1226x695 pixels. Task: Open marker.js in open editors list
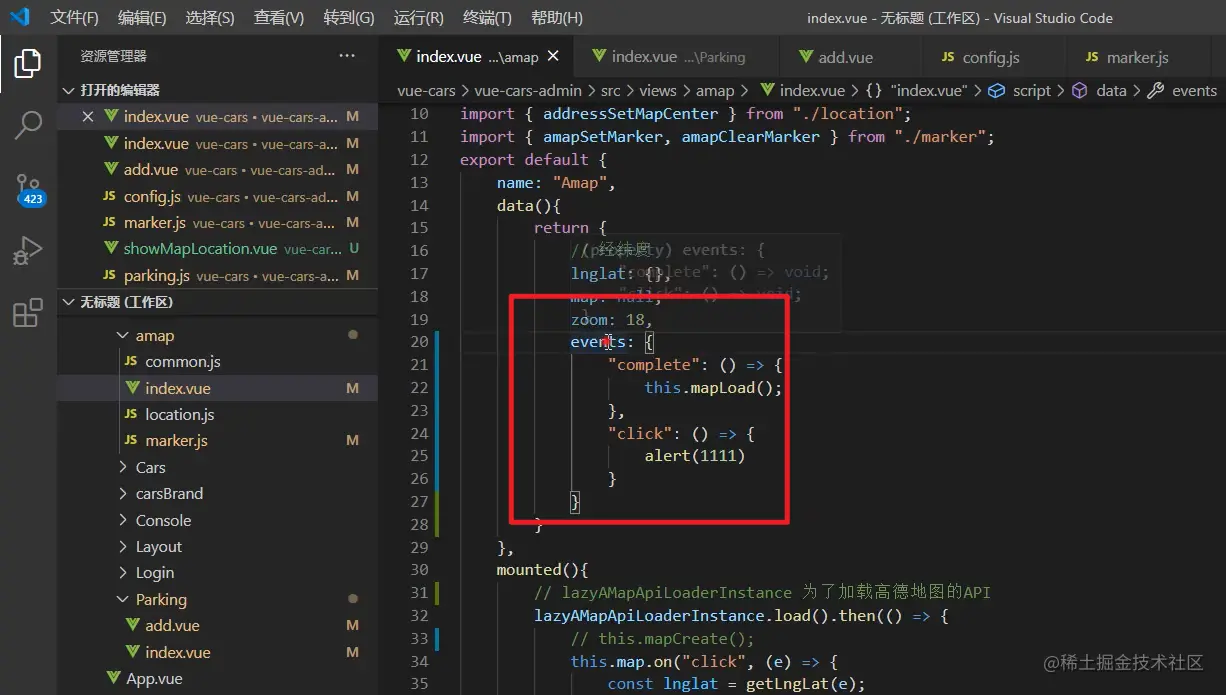[x=218, y=223]
